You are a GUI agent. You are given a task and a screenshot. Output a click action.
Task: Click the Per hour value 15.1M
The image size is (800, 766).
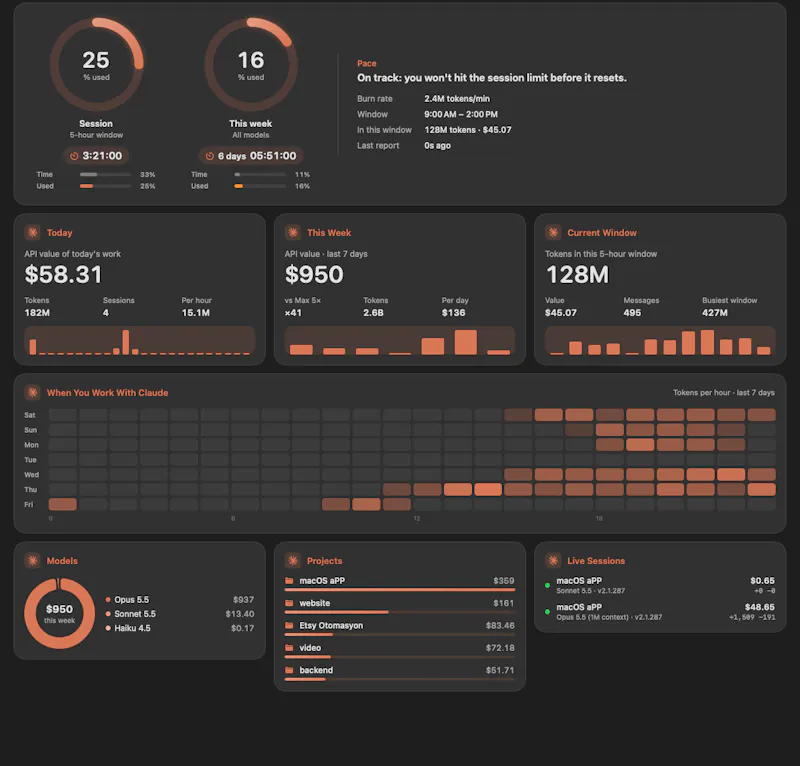[x=196, y=313]
